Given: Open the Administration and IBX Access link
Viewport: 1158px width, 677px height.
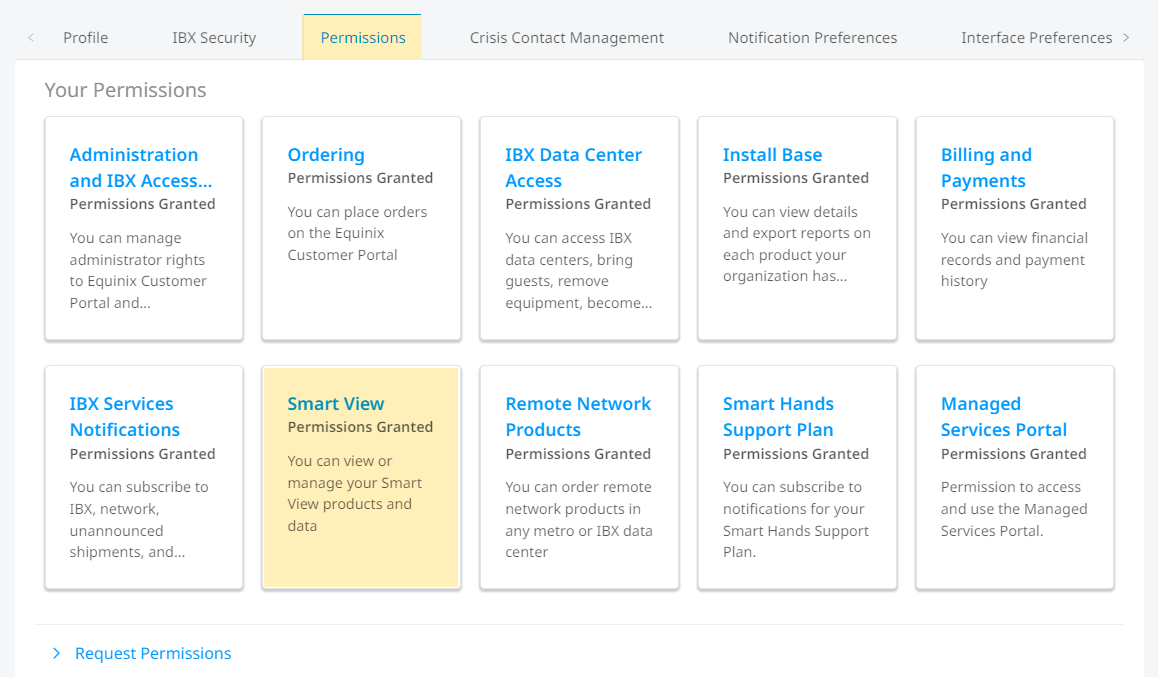Looking at the screenshot, I should point(140,168).
